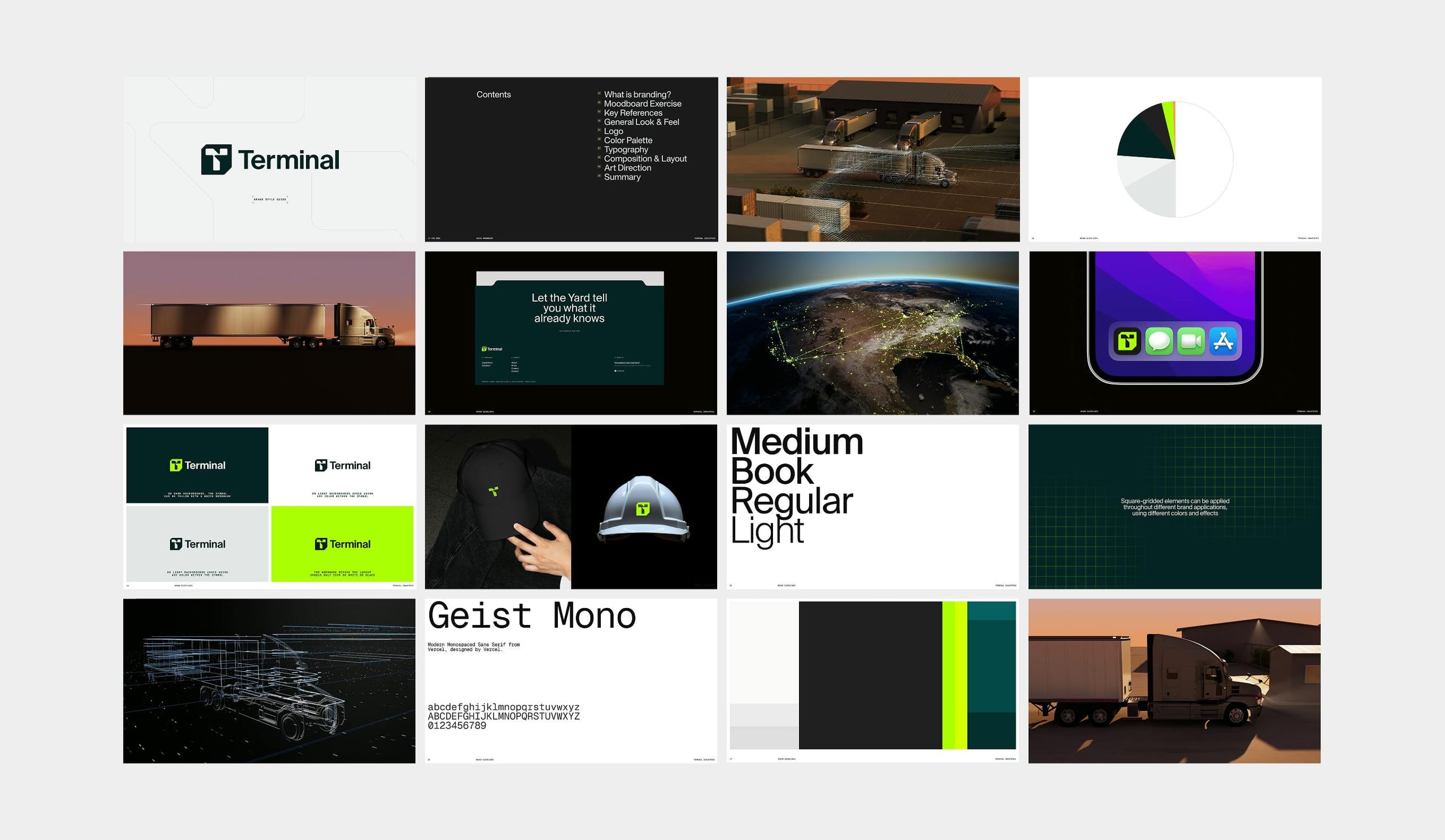Click the Terminal logo on light gray tile

(x=197, y=544)
